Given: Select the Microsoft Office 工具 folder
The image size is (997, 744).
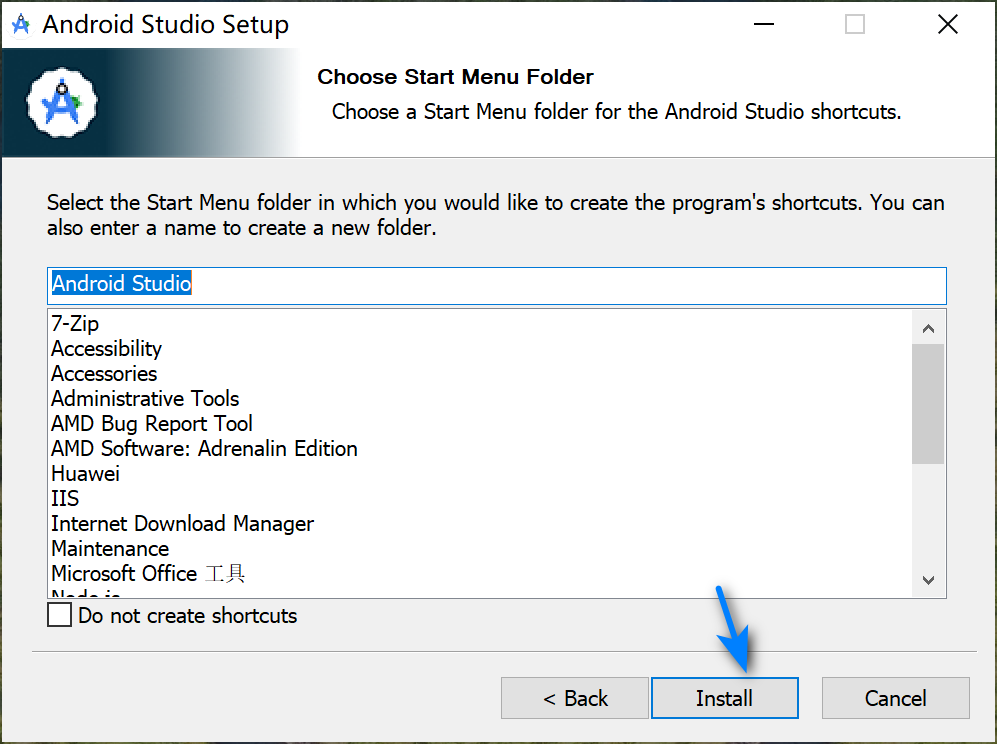Looking at the screenshot, I should (148, 574).
